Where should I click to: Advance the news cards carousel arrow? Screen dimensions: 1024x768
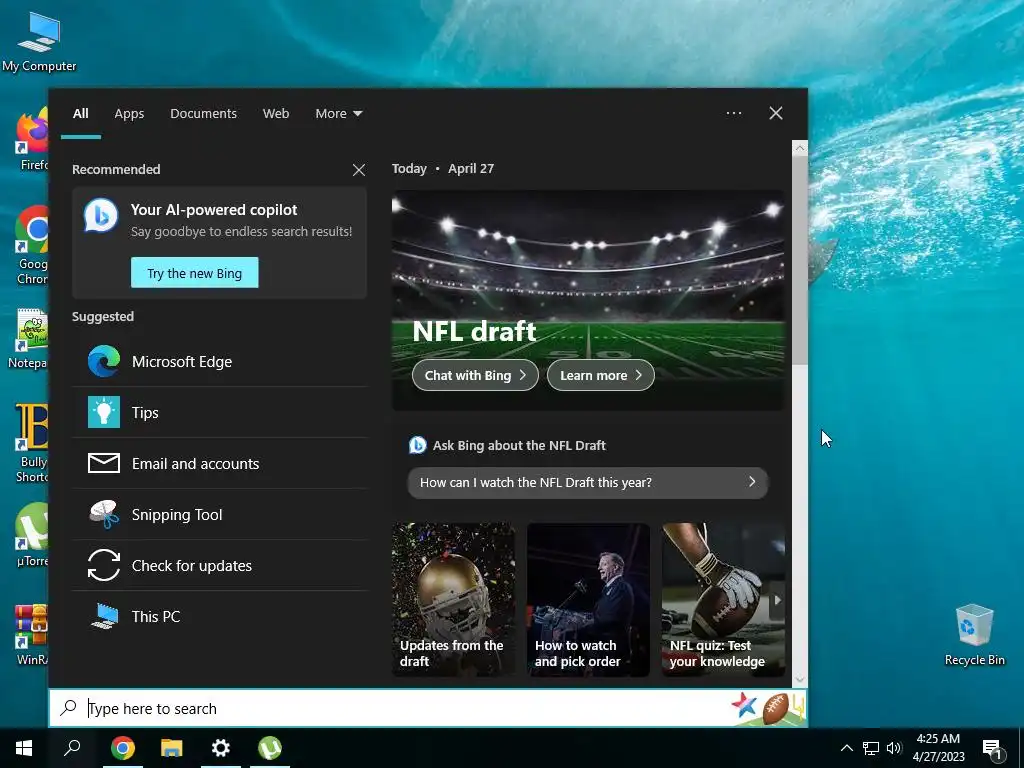tap(776, 600)
